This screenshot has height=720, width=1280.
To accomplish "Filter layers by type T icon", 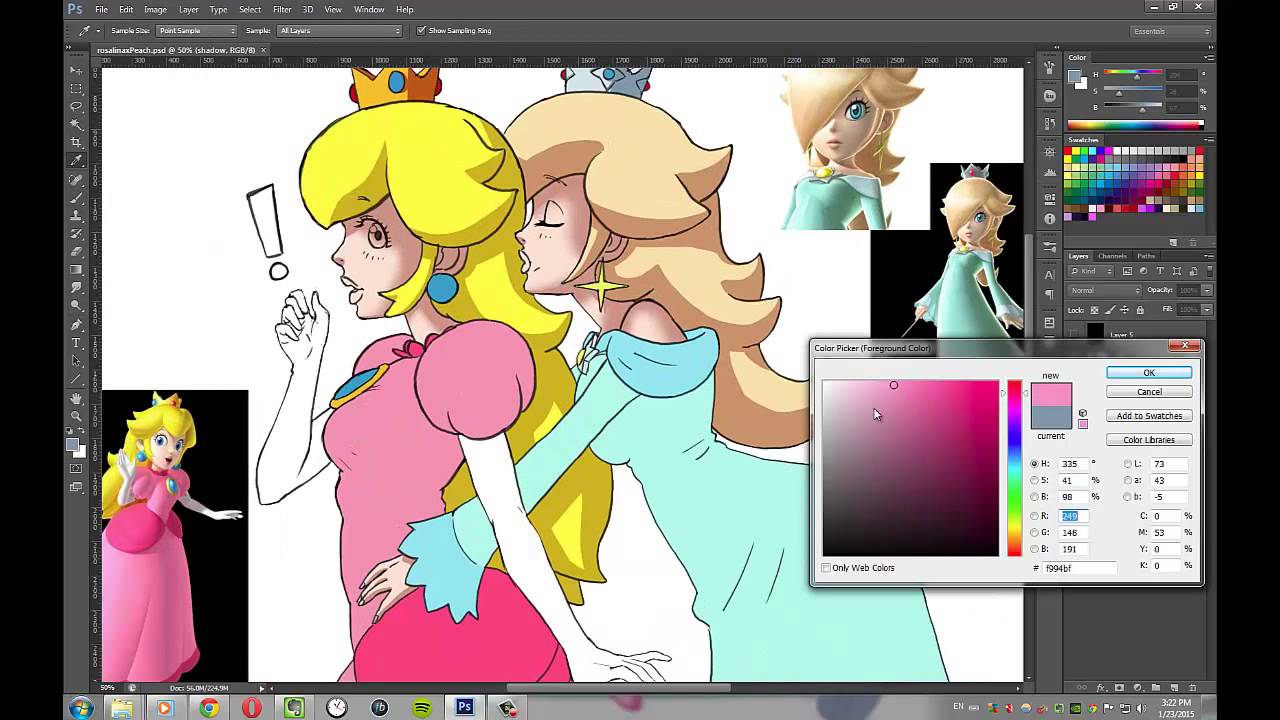I will click(x=1160, y=271).
